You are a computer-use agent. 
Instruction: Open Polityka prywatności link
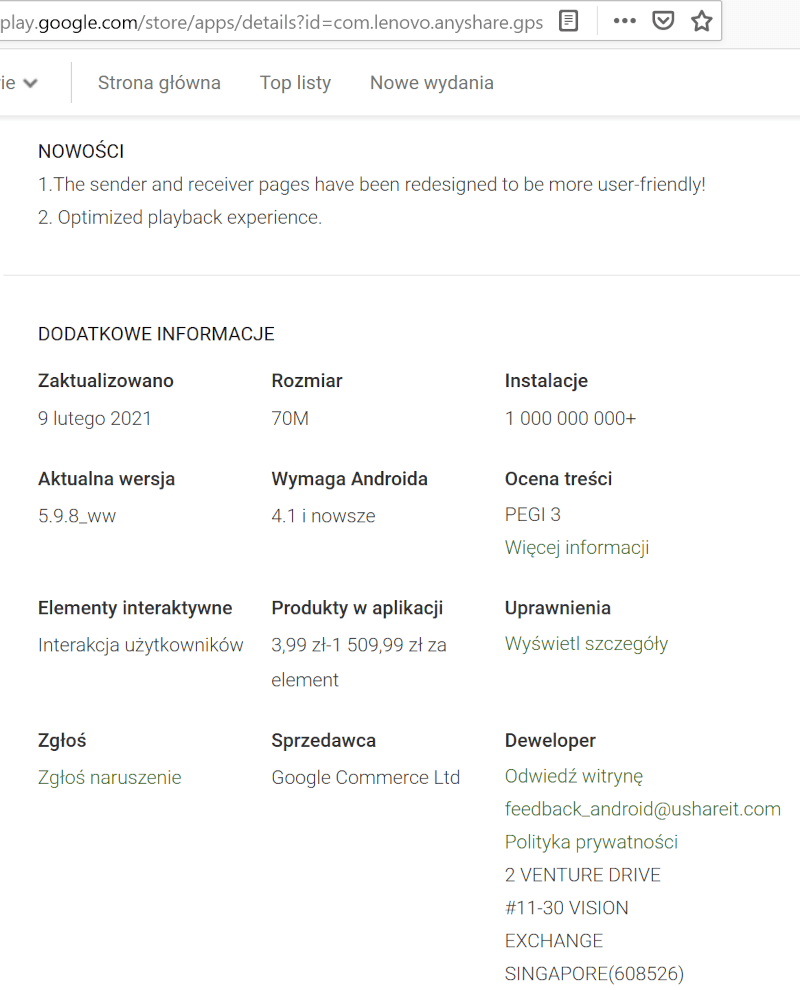[x=591, y=842]
